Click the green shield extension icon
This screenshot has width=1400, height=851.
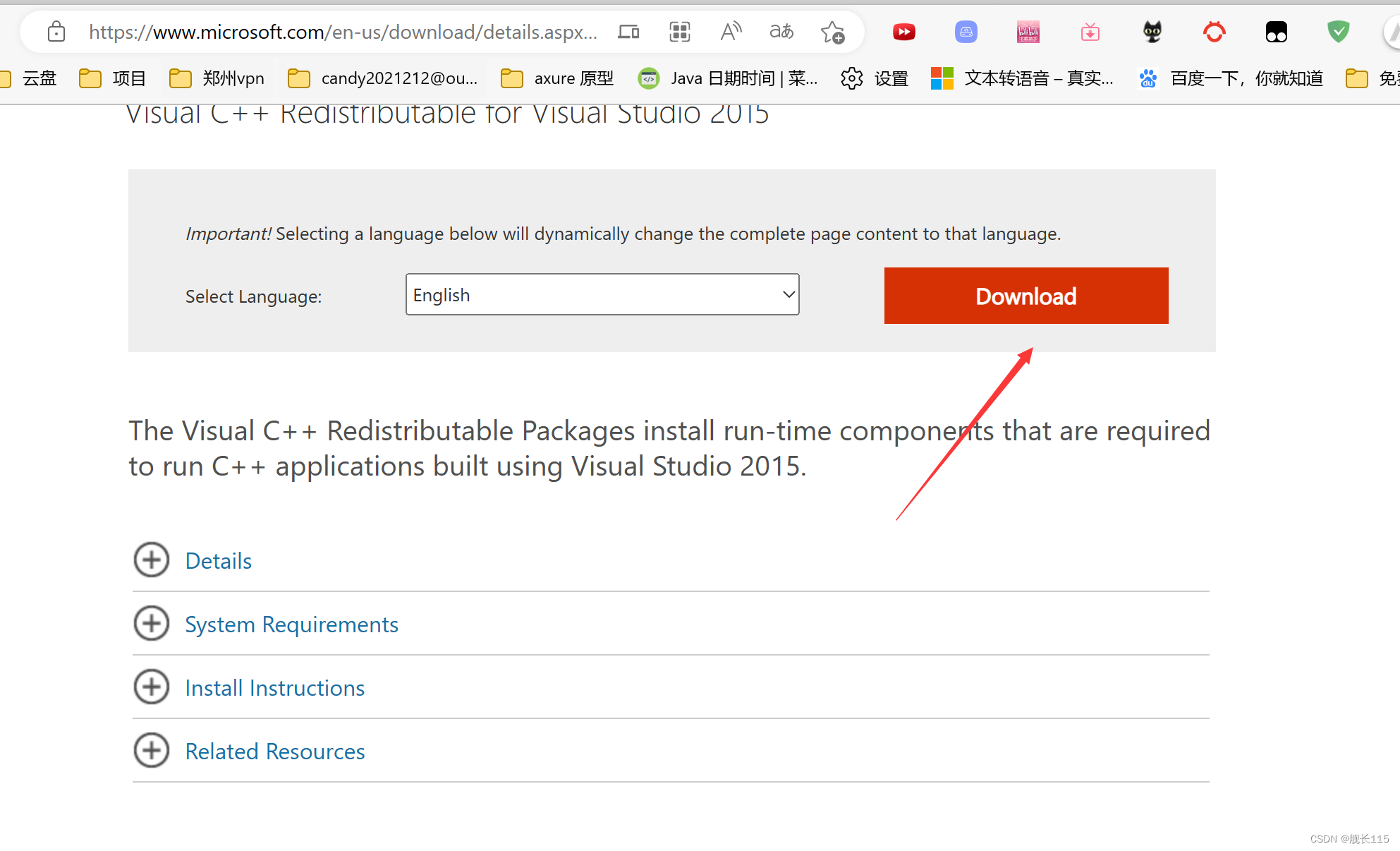click(x=1337, y=32)
